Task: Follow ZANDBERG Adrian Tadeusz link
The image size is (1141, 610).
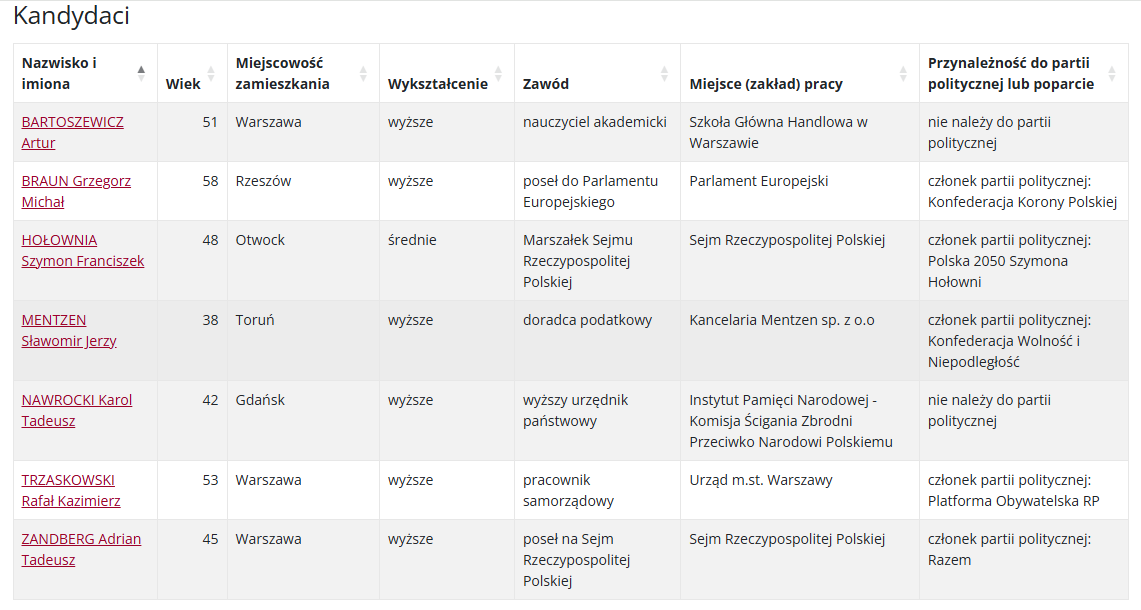Action: coord(81,550)
